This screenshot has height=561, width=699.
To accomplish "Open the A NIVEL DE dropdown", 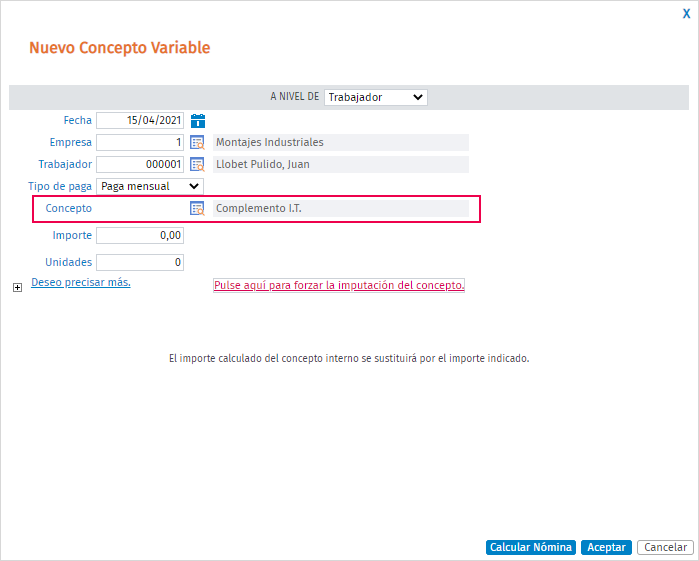I will pos(375,97).
